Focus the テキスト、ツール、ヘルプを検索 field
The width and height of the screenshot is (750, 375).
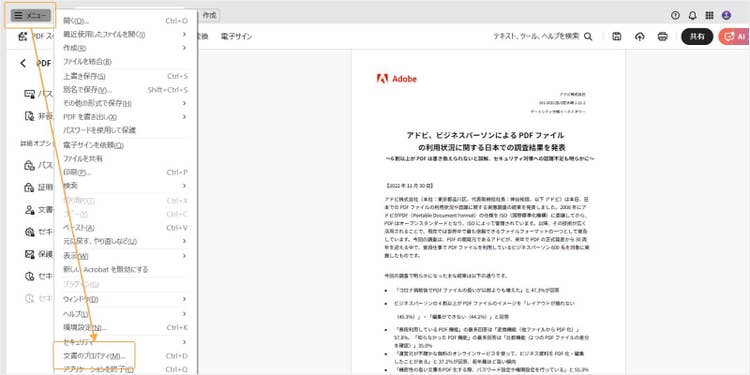pos(536,36)
